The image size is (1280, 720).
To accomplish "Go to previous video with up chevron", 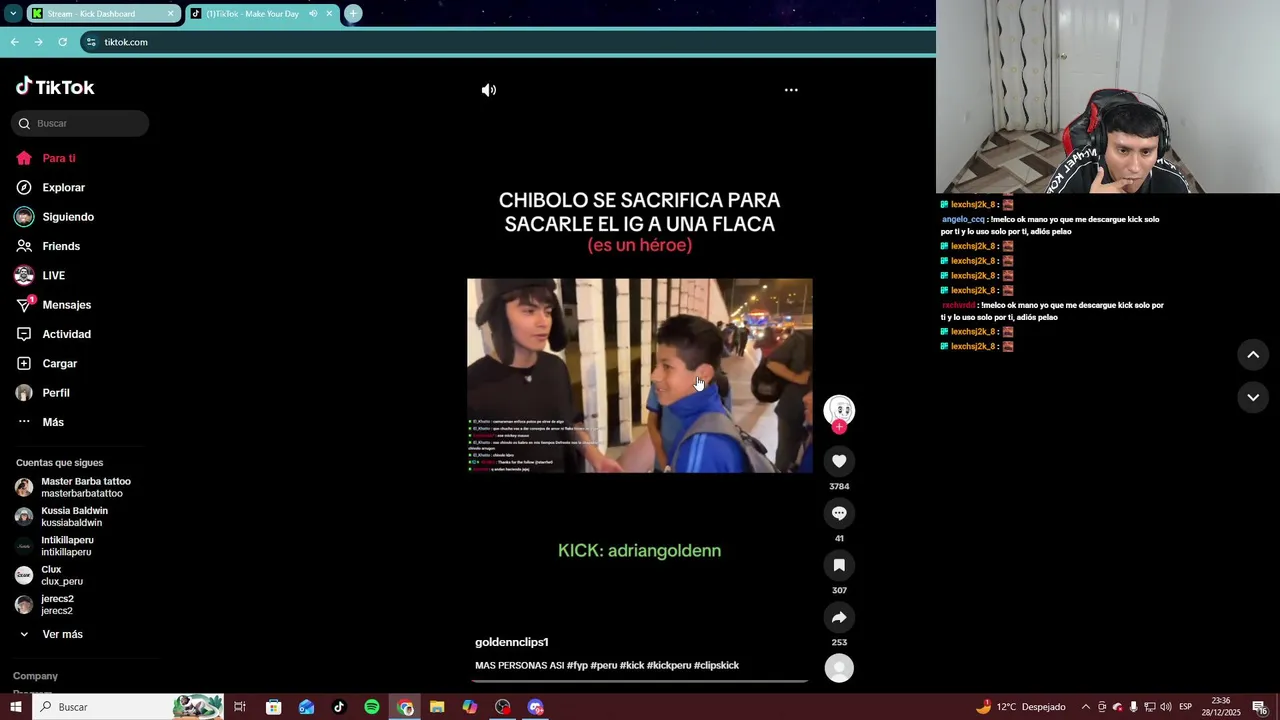I will 1253,355.
